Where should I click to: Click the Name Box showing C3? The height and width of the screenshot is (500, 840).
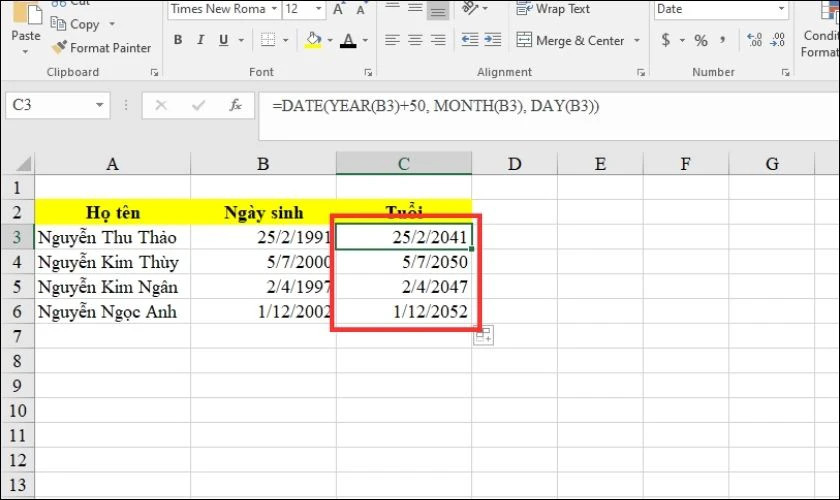click(49, 105)
